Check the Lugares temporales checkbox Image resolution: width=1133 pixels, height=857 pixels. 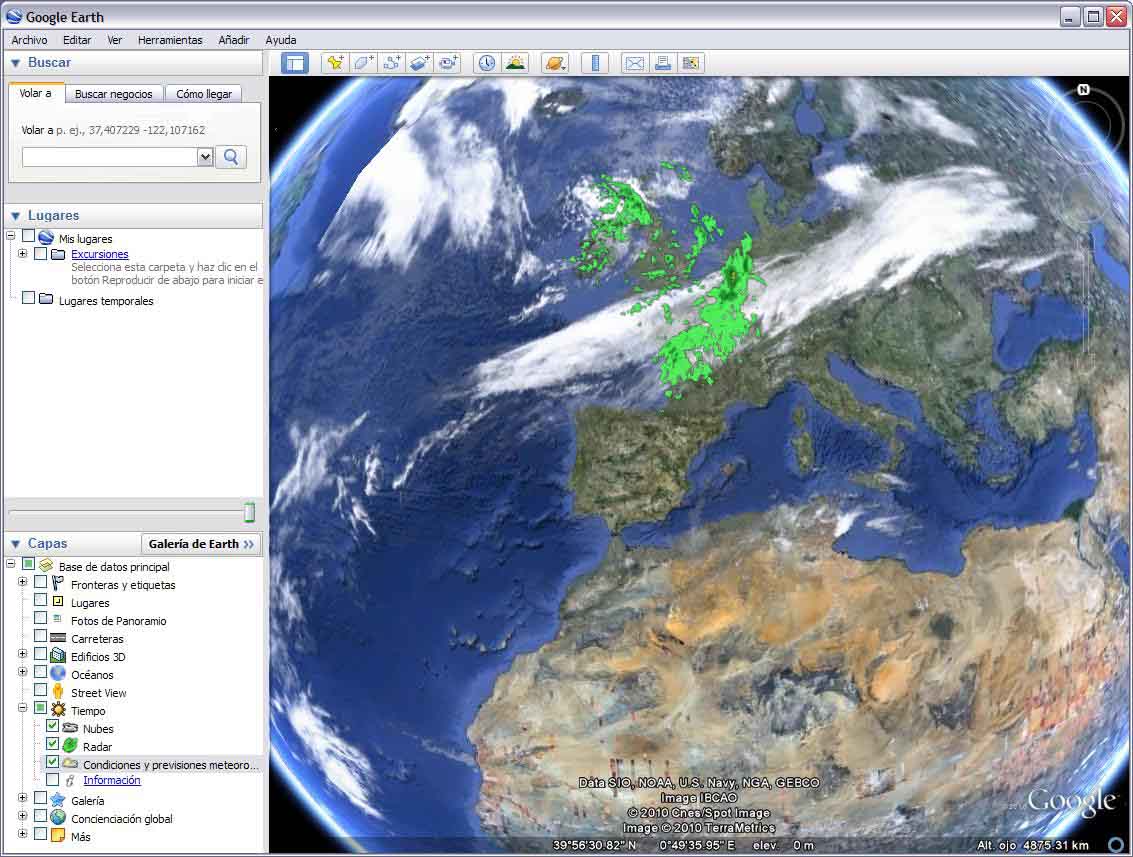point(28,298)
